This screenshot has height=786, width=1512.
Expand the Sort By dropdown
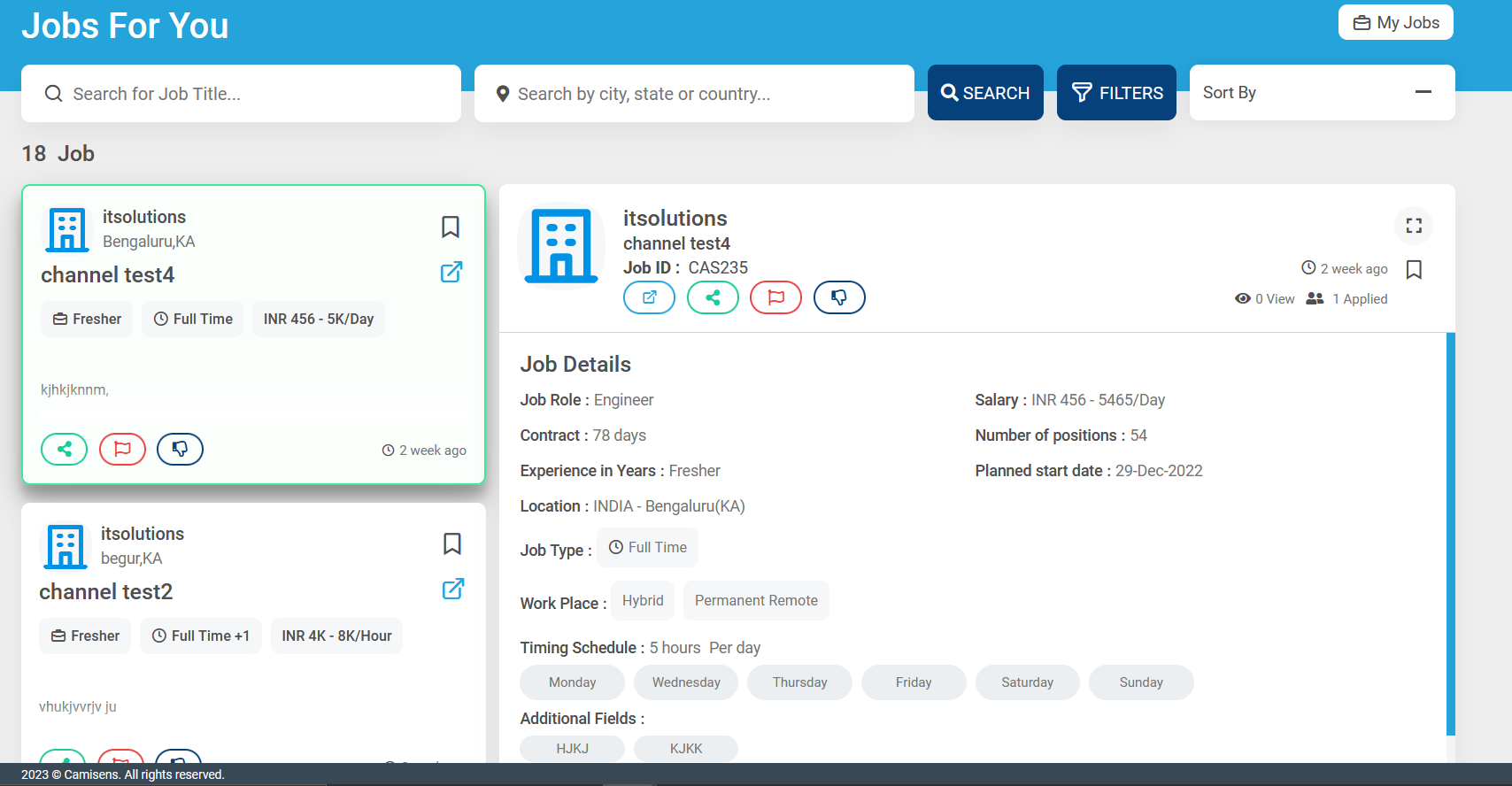click(x=1322, y=93)
